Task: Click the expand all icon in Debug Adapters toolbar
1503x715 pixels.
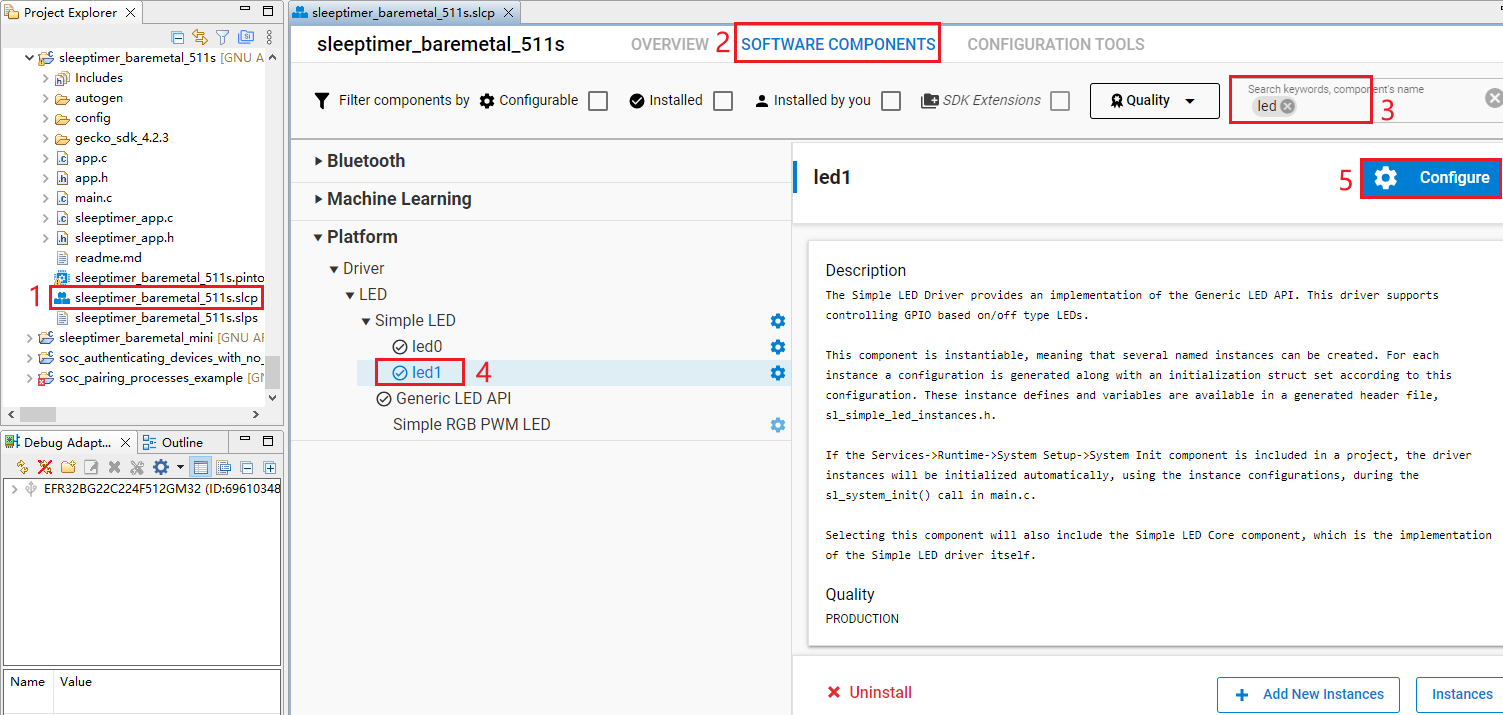Action: click(270, 467)
